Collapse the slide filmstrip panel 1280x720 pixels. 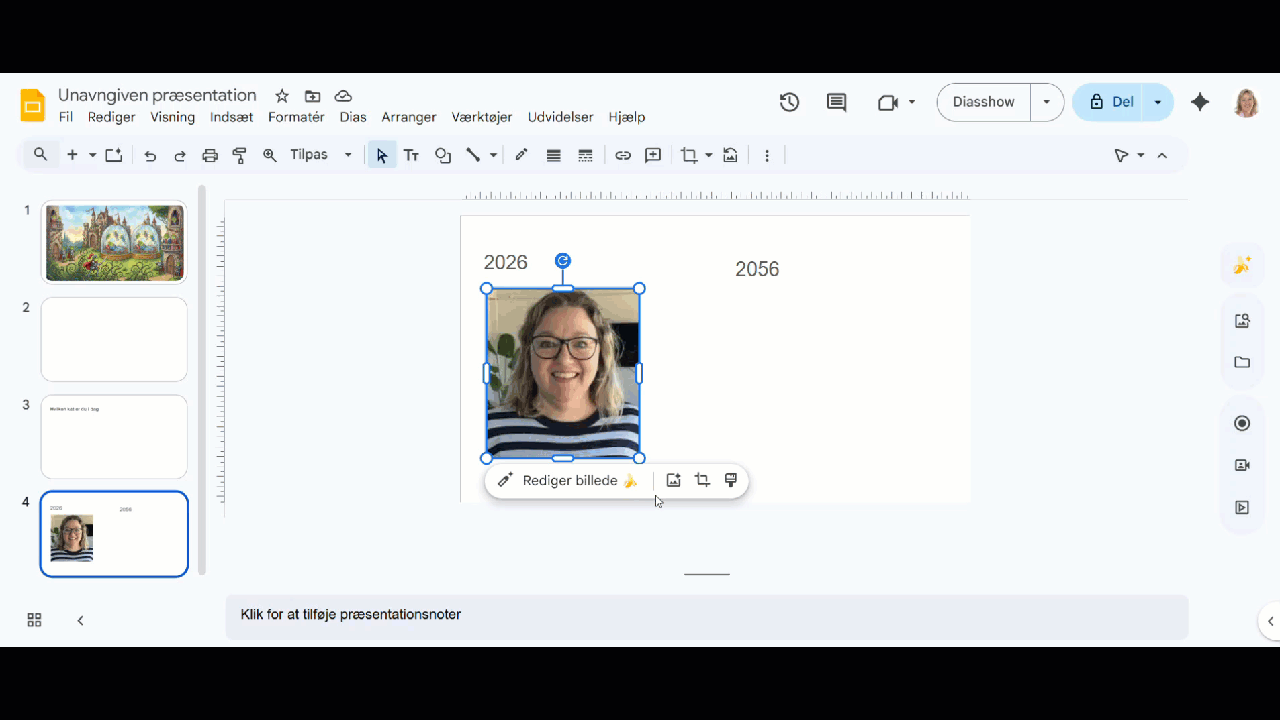tap(81, 621)
